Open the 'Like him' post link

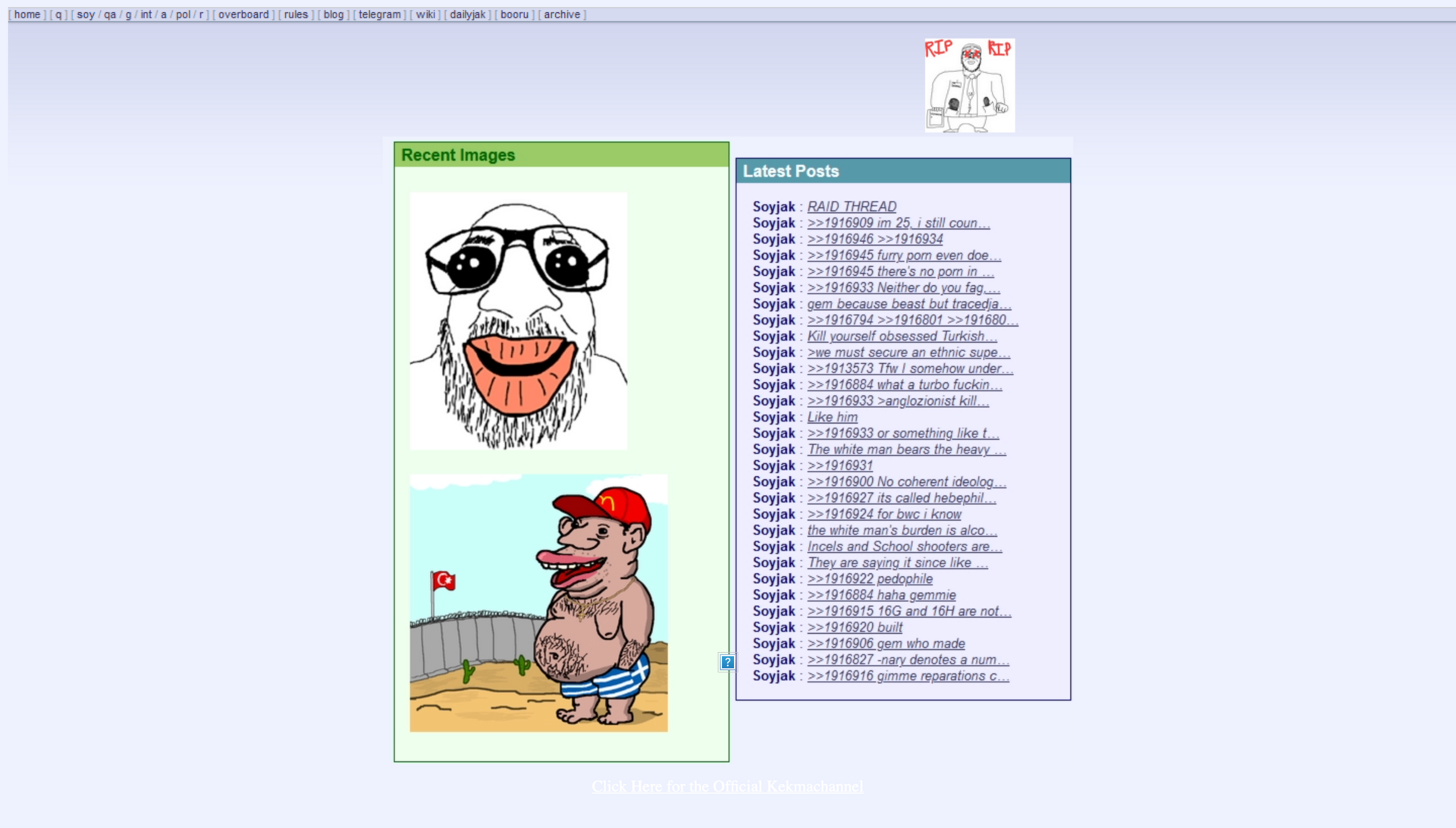coord(832,417)
